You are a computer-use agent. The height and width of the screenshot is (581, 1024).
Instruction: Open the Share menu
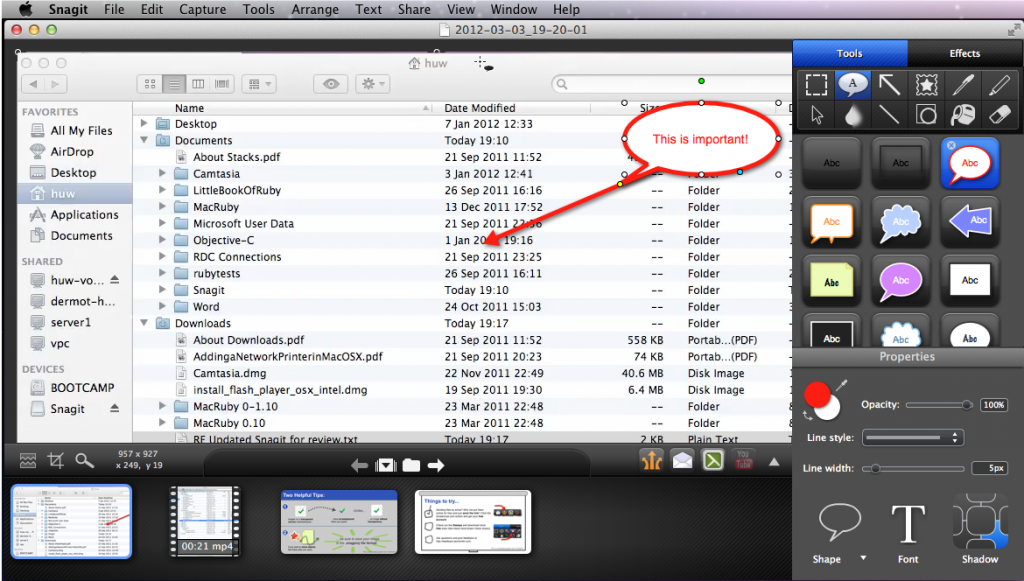click(x=414, y=10)
